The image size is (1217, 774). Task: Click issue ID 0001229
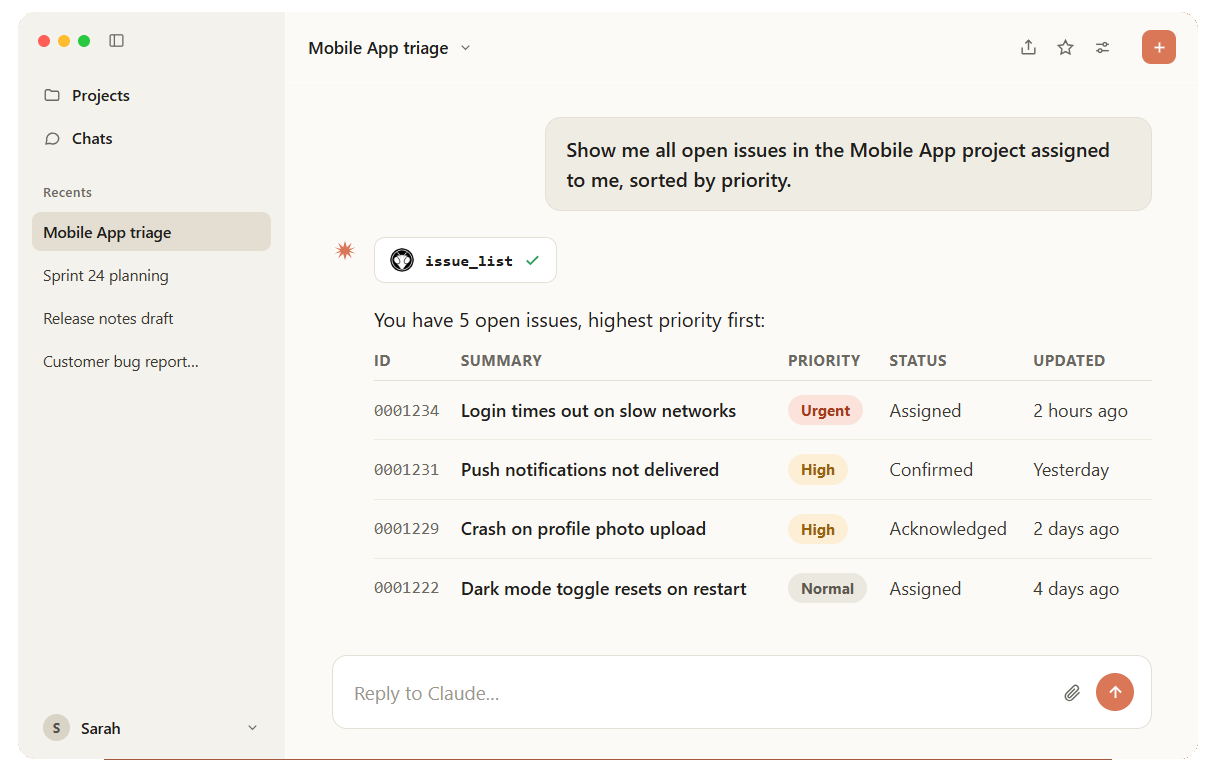click(406, 528)
